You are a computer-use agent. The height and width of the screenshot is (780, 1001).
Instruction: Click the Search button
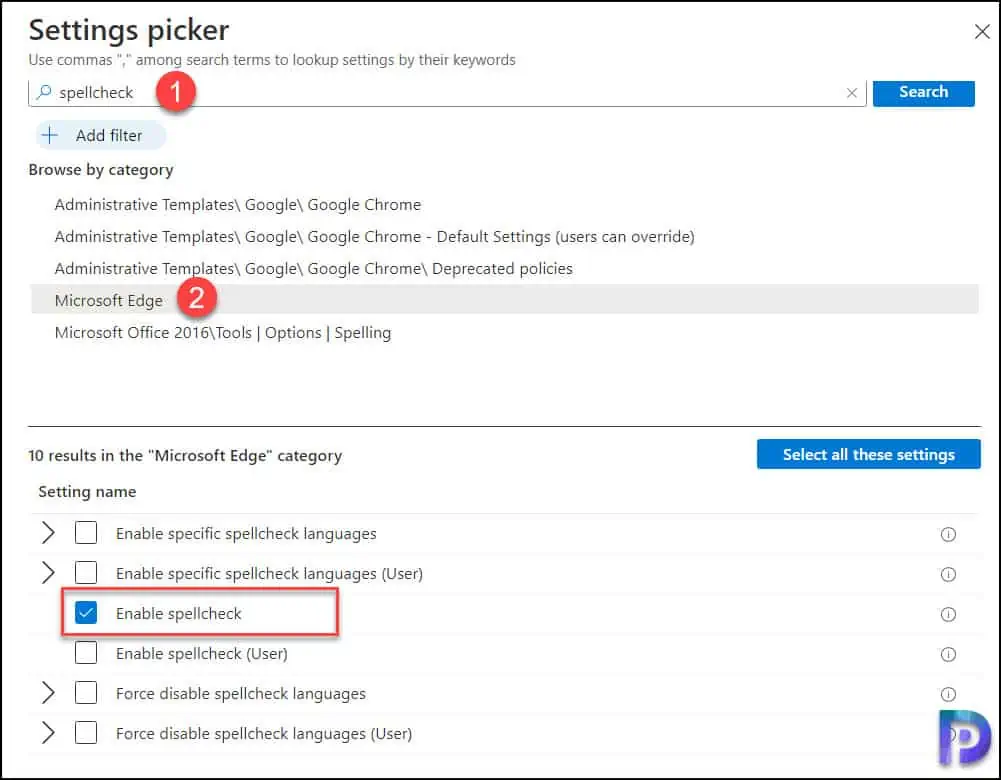pyautogui.click(x=923, y=93)
